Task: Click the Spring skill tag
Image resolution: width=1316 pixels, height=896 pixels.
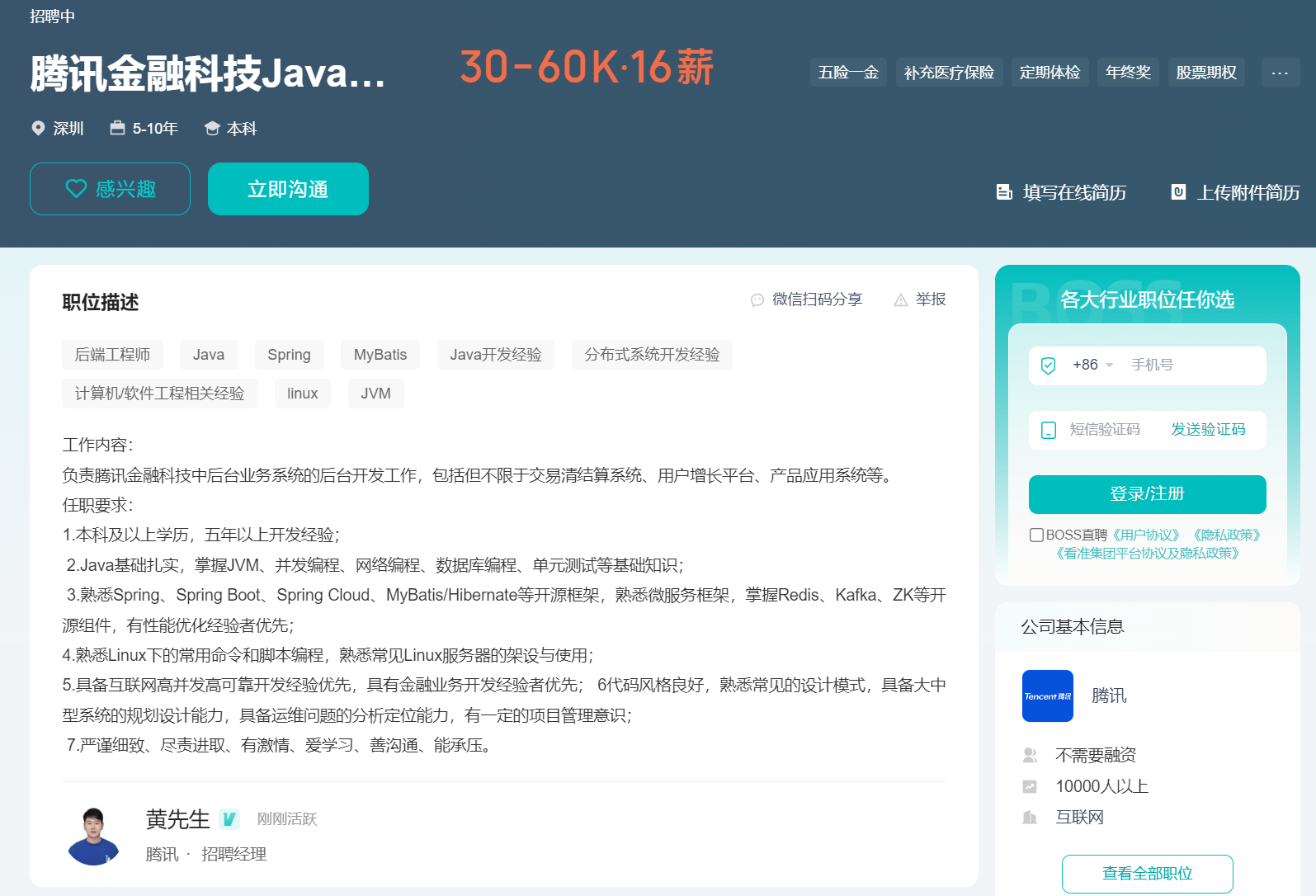Action: 289,355
